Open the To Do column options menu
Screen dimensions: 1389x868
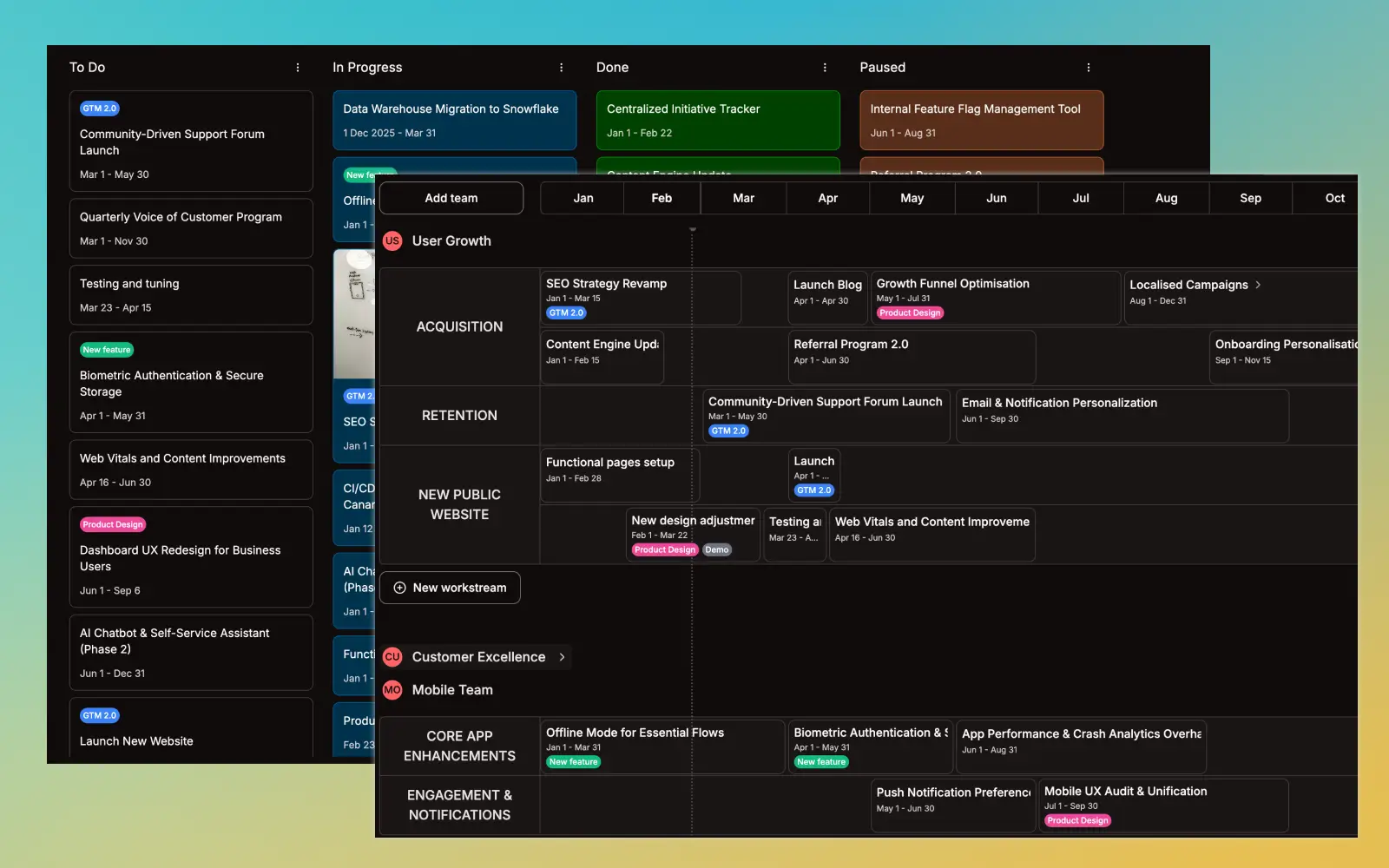298,67
